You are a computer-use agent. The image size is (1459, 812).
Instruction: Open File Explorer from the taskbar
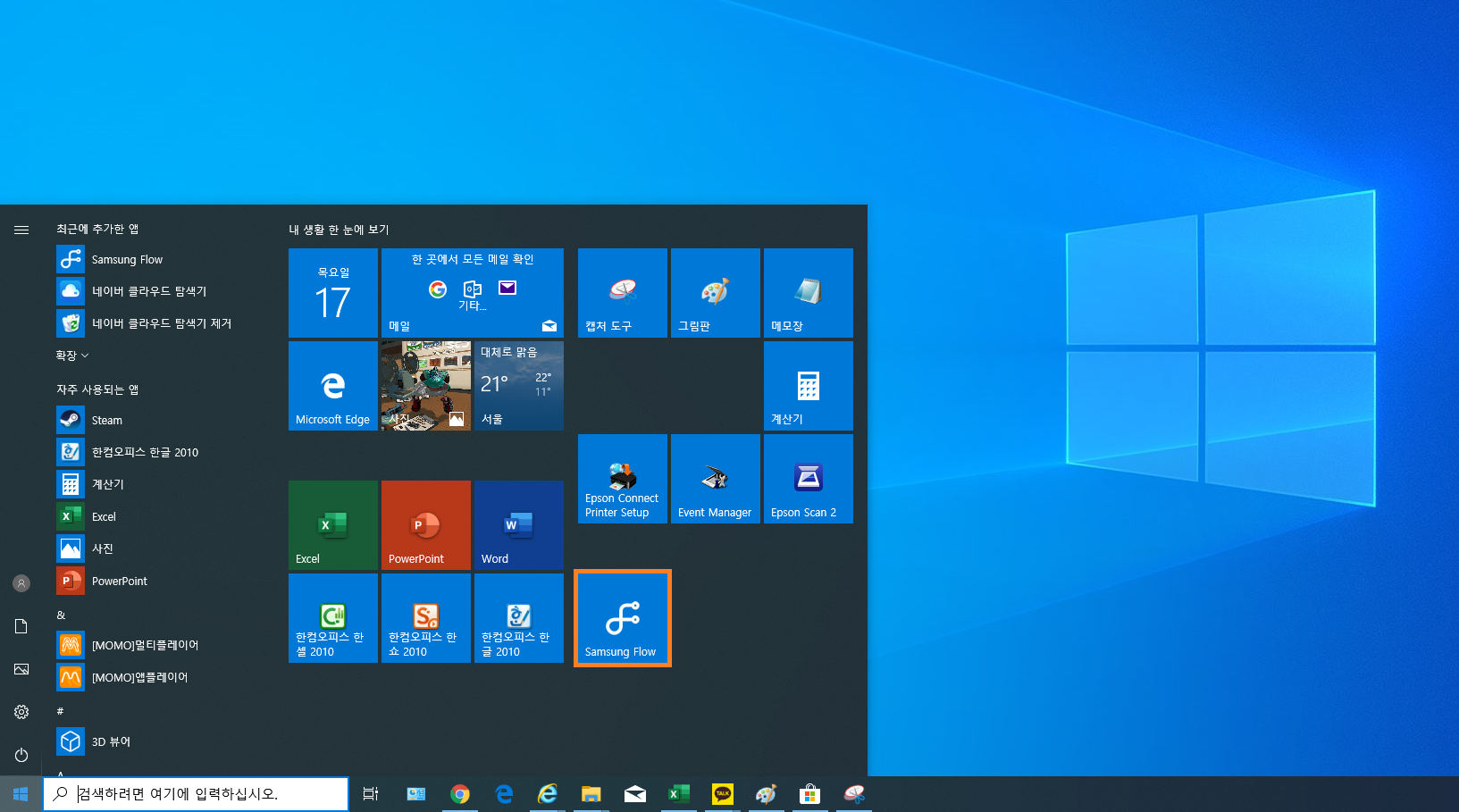(x=591, y=794)
